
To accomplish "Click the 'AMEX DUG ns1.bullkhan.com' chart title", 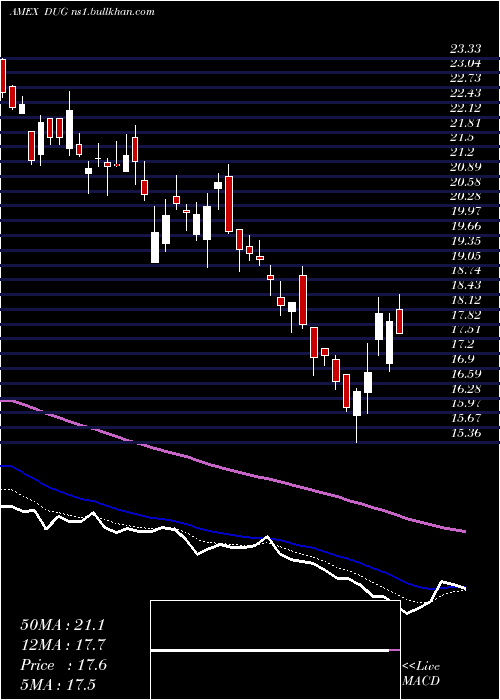I will 82,11.
